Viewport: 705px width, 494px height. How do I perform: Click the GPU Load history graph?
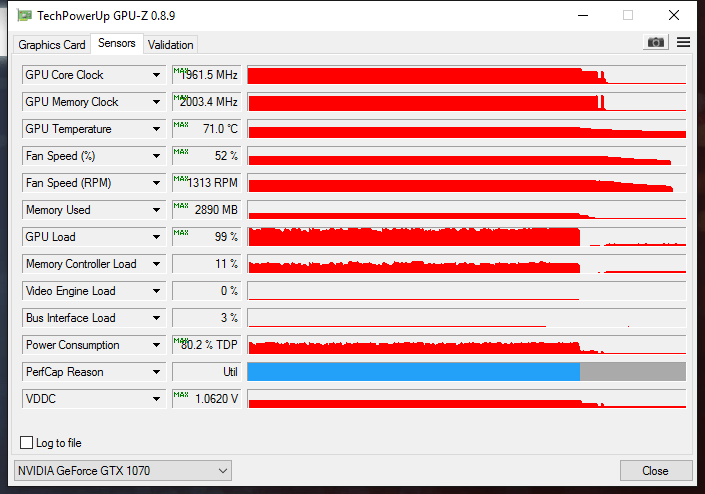pos(467,237)
